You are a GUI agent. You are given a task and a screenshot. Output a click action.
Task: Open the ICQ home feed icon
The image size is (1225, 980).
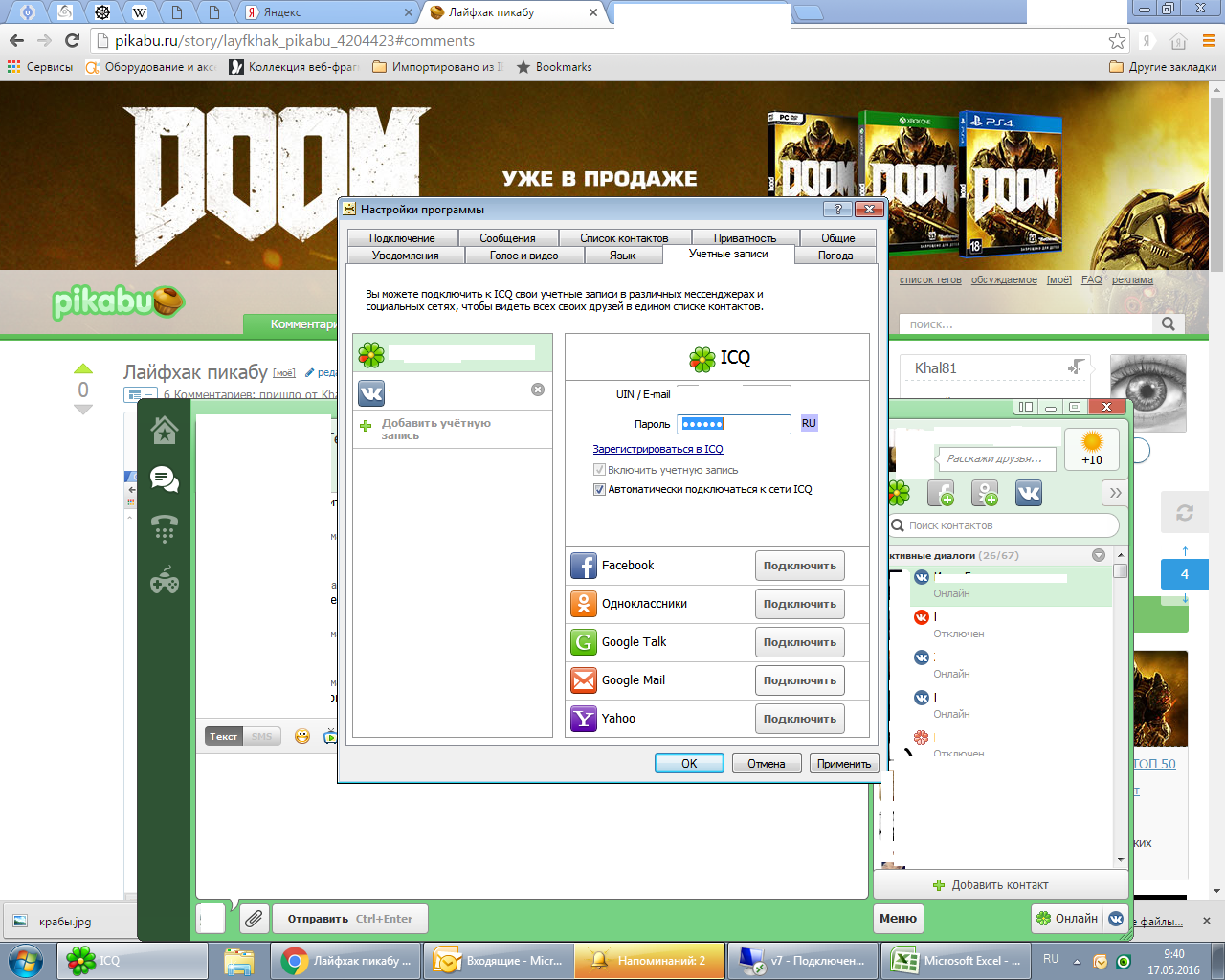pos(165,430)
